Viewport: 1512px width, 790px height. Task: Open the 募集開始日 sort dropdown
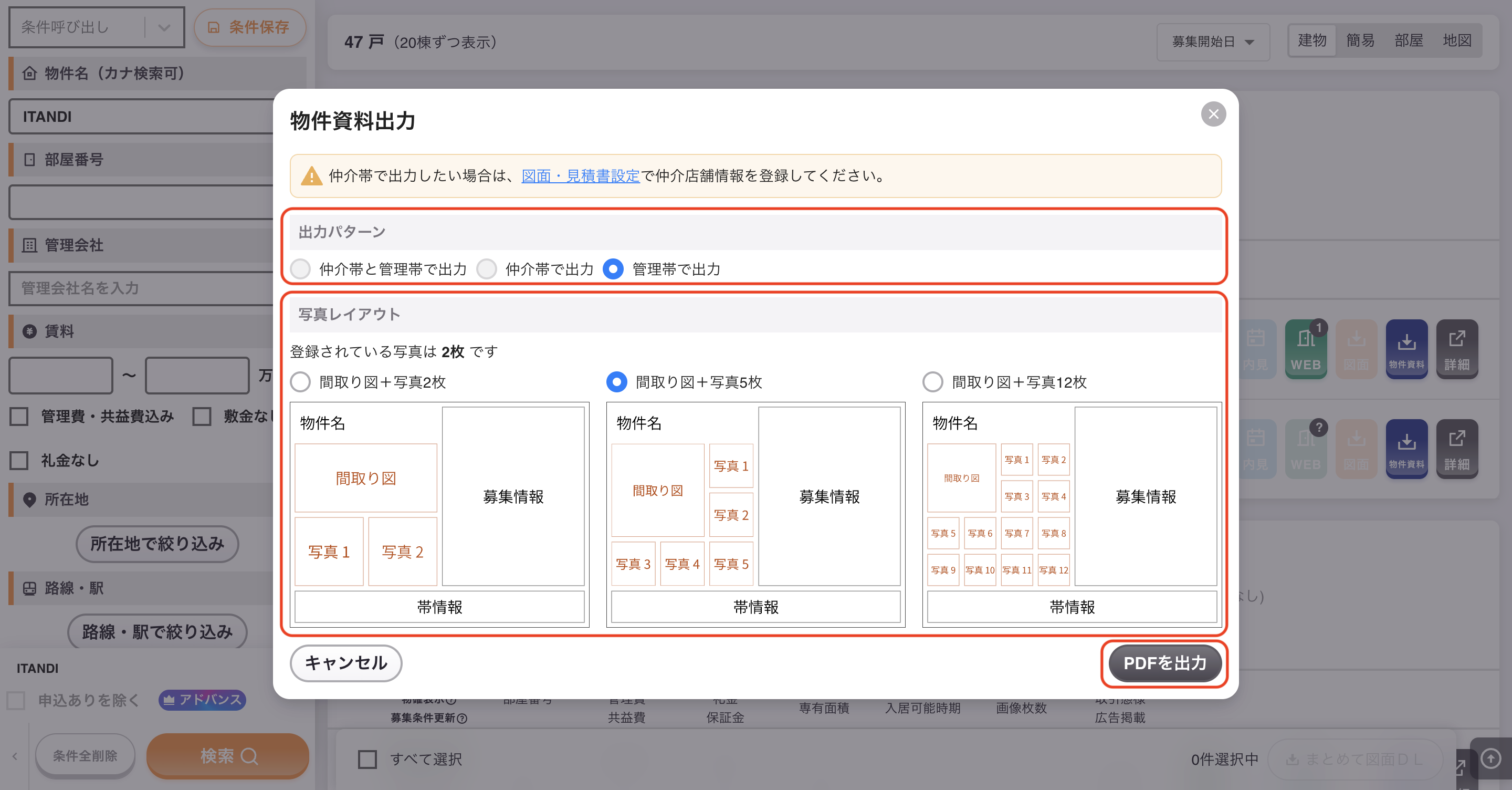click(x=1213, y=41)
